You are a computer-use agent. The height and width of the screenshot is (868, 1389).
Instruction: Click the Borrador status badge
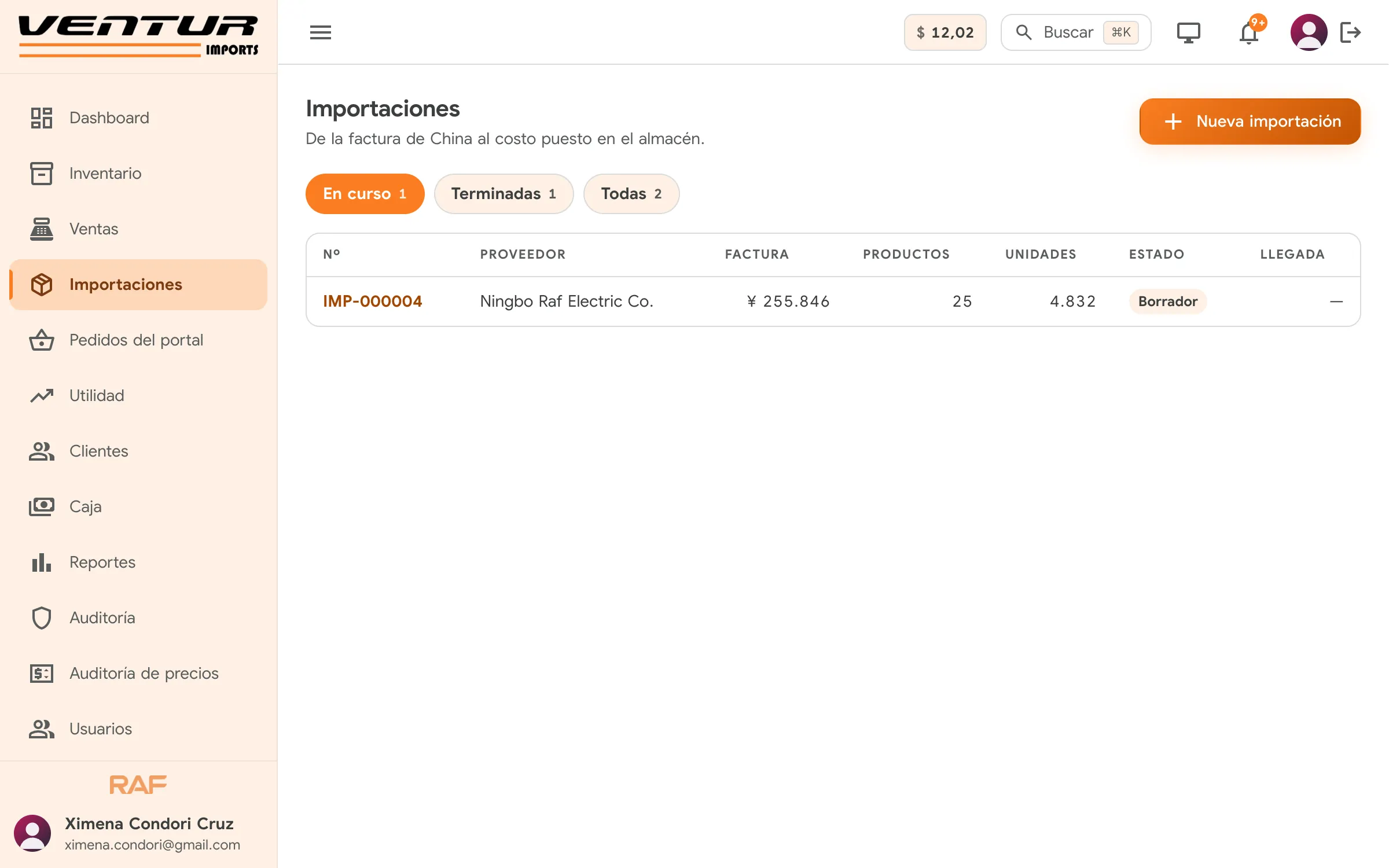[1168, 301]
